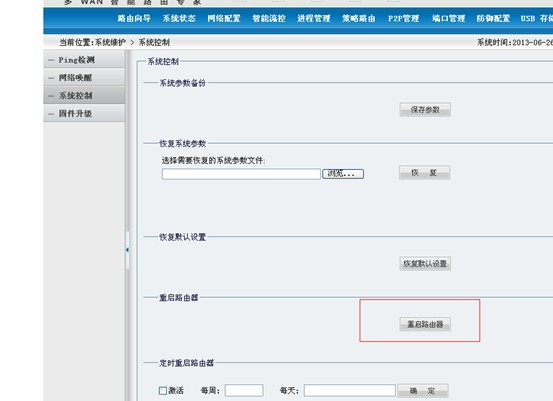Open the 网络配置 menu
Screen dimensions: 553x401
point(224,18)
